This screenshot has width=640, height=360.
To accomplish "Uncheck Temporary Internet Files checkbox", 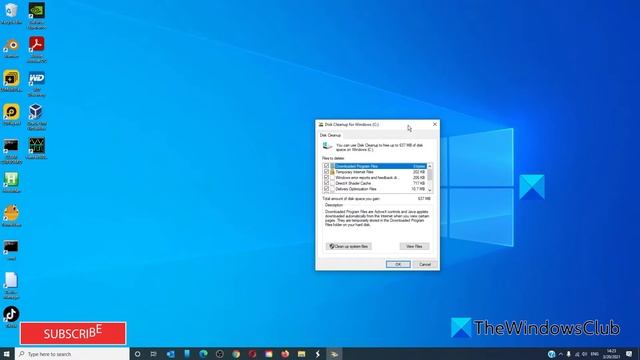I will [x=326, y=172].
